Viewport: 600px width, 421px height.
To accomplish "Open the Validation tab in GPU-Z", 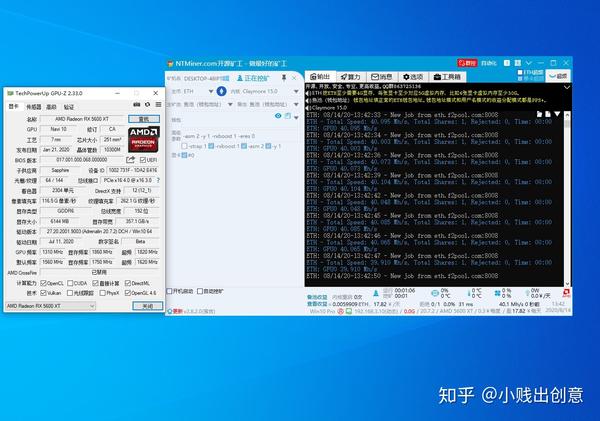I will pyautogui.click(x=68, y=107).
